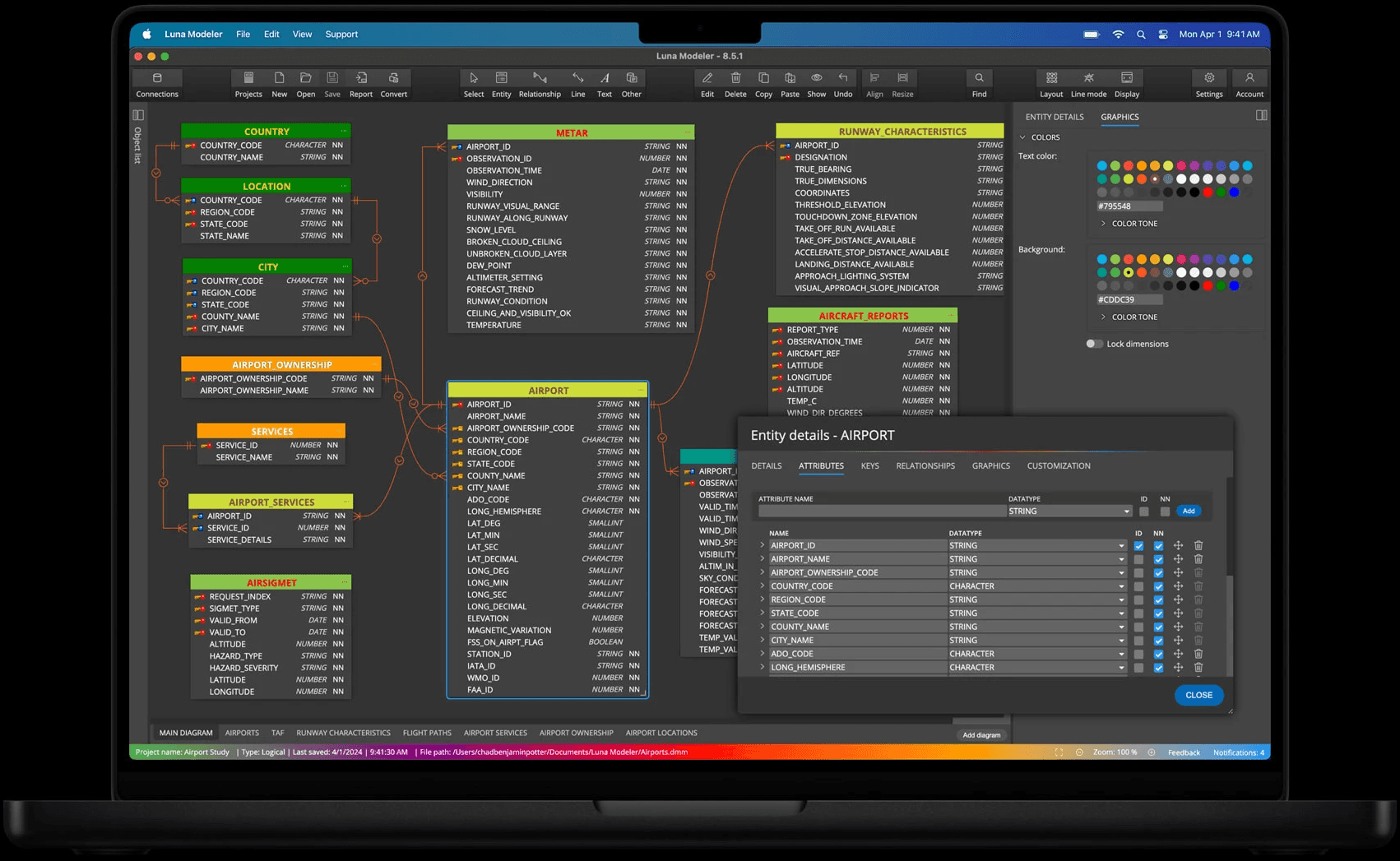Image resolution: width=1400 pixels, height=861 pixels.
Task: Toggle ID checkbox for COUNTRY_CODE row
Action: (x=1138, y=586)
